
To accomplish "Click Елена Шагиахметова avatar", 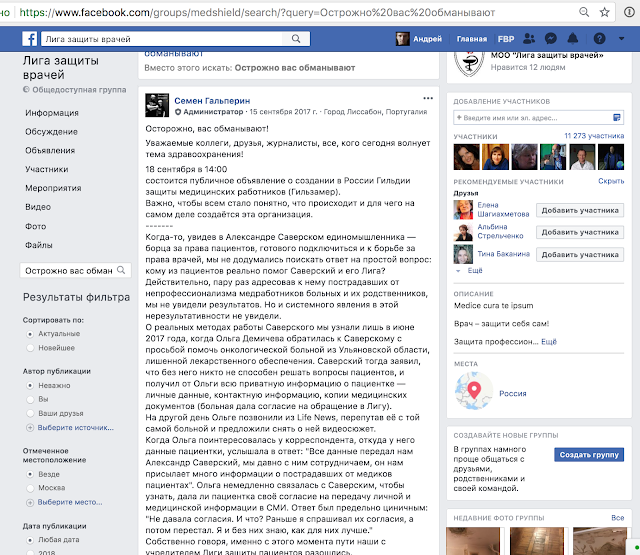I will click(463, 209).
